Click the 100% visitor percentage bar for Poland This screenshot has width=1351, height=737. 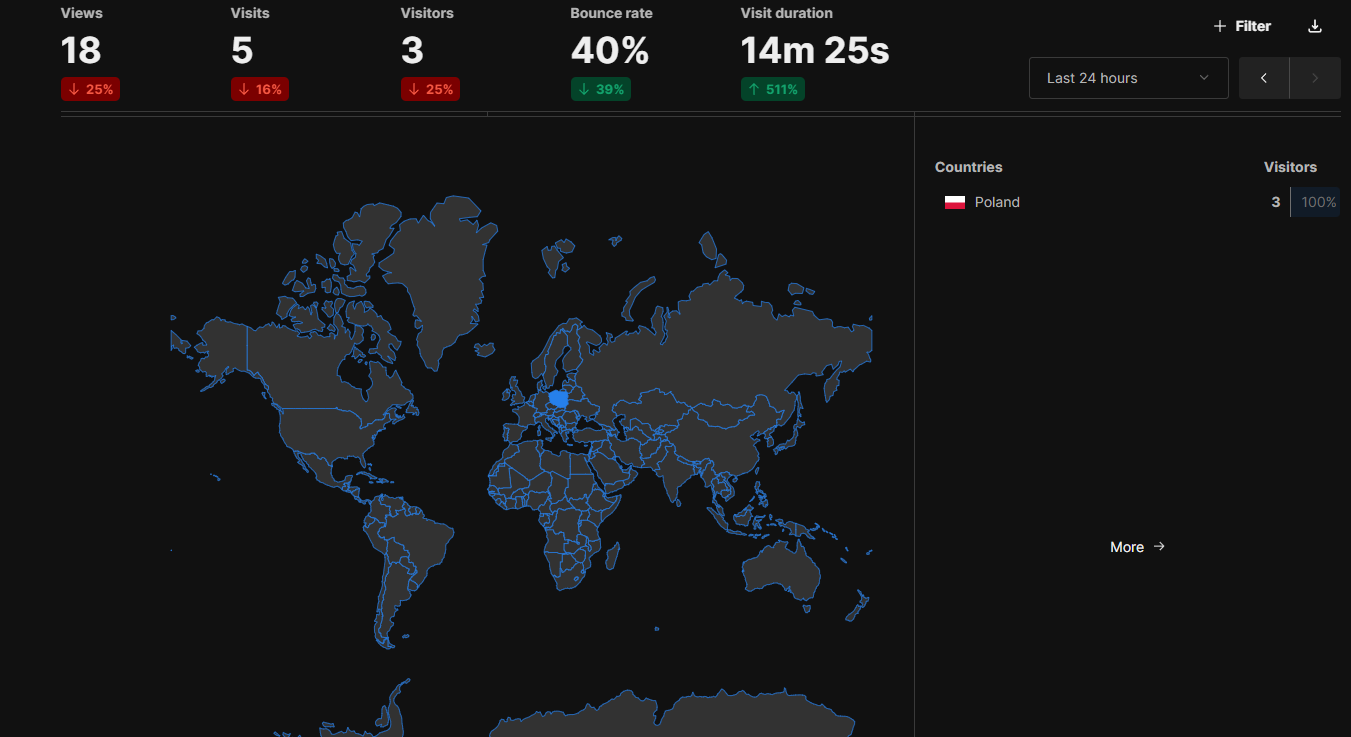[1316, 202]
